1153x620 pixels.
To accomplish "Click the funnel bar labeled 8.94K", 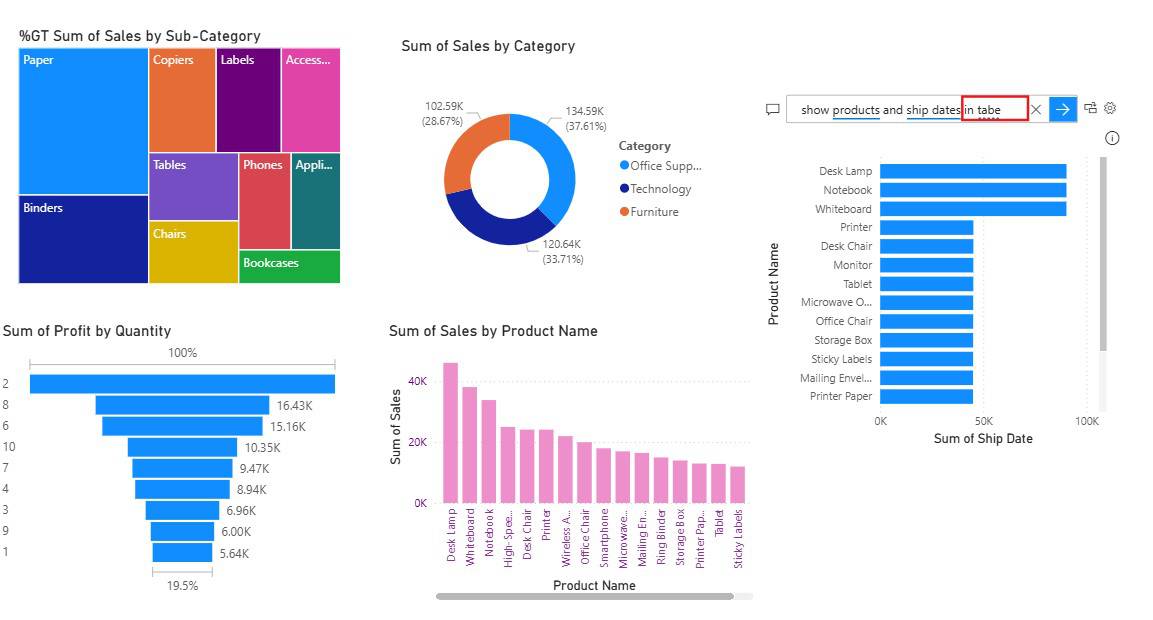I will pos(182,489).
